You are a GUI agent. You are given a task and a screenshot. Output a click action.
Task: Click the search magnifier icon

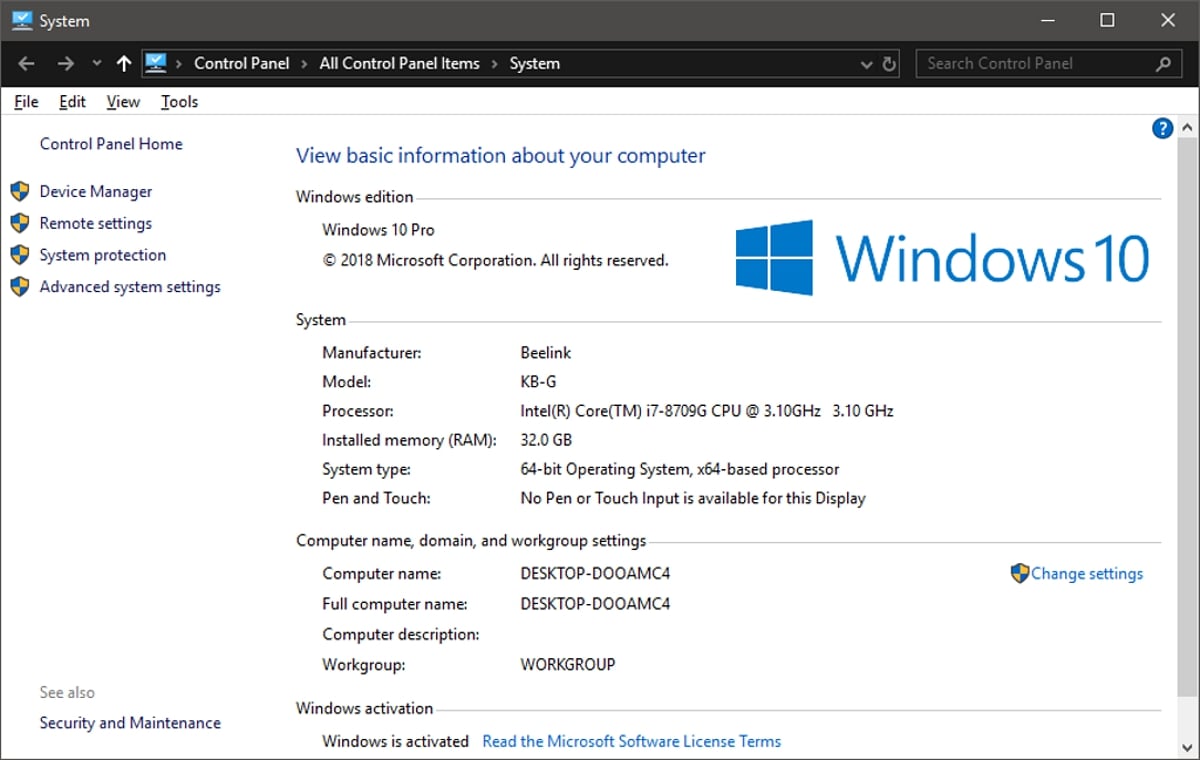point(1163,64)
